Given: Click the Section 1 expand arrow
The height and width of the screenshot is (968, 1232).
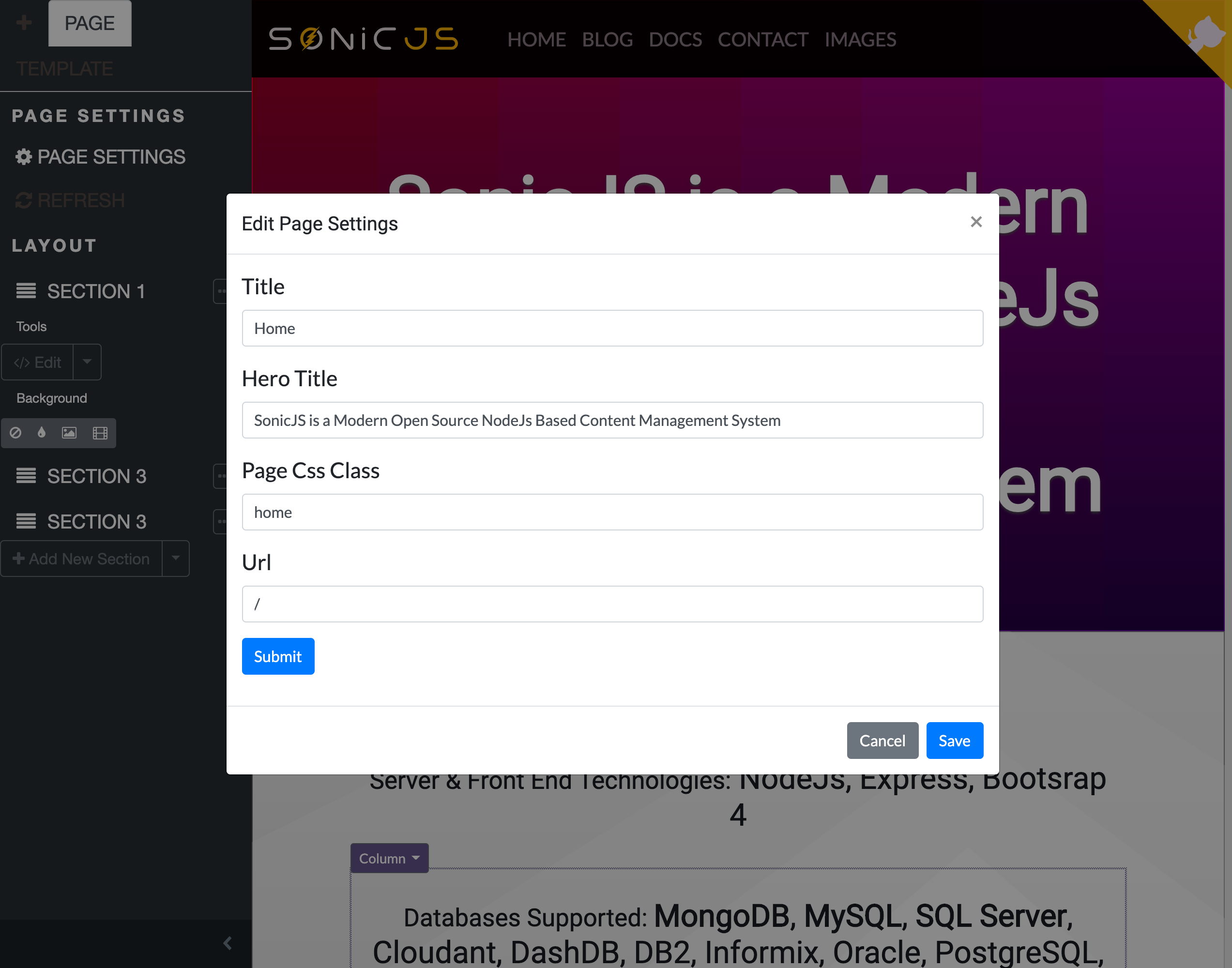Looking at the screenshot, I should coord(221,290).
